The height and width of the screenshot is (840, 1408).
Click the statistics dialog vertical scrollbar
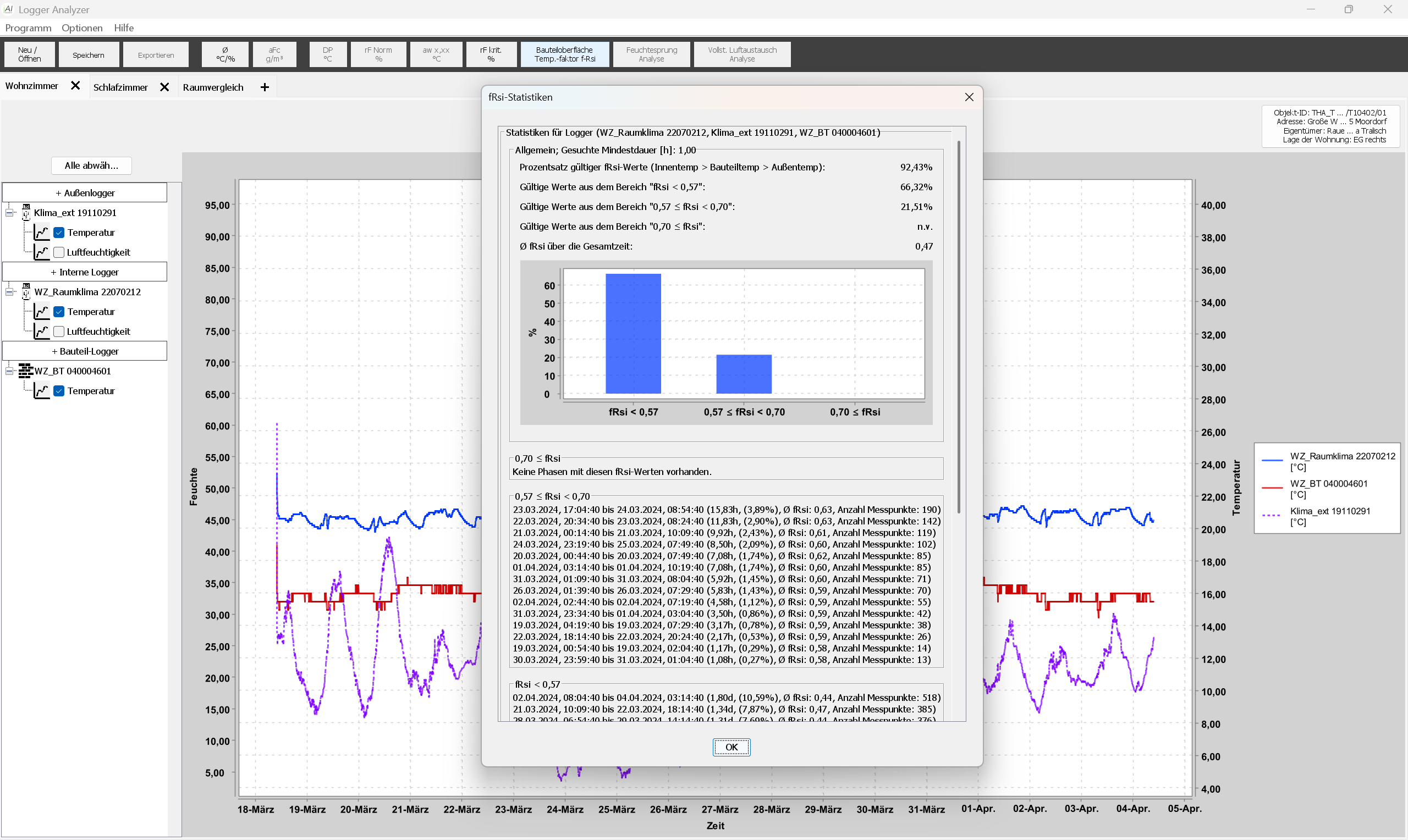coord(958,327)
